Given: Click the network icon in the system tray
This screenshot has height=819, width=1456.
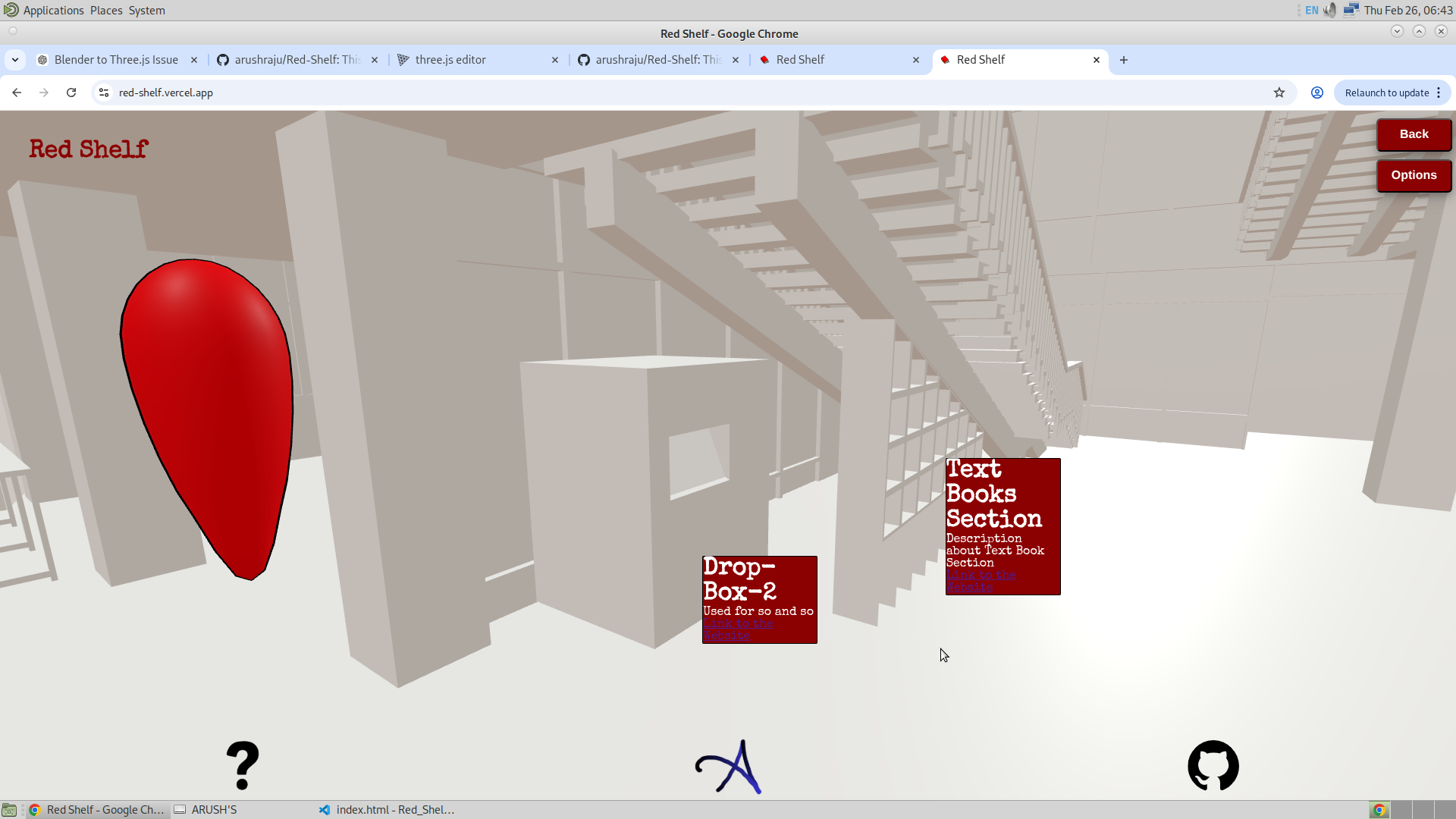Looking at the screenshot, I should coord(1352,10).
